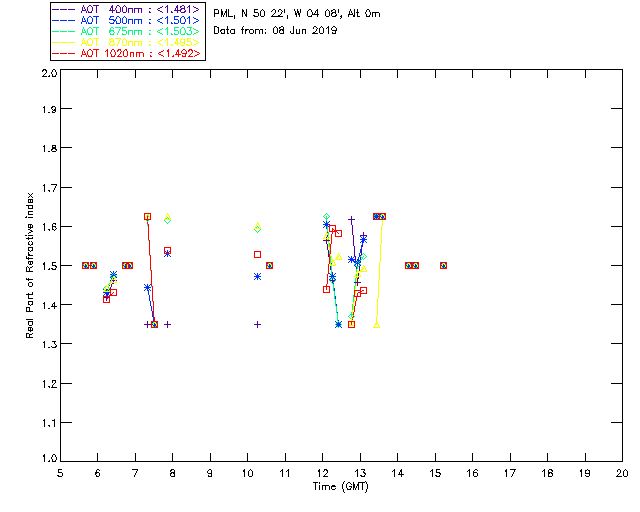Select the yellow triangle marker at 1.35 value
This screenshot has width=640, height=512.
tap(377, 325)
